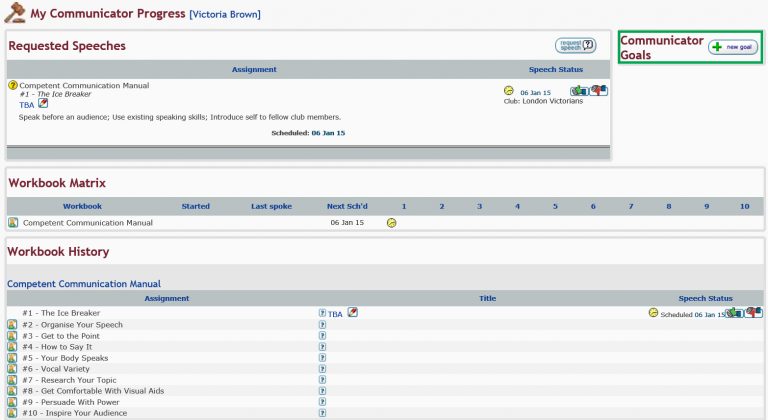The height and width of the screenshot is (420, 768).
Task: Click the Workbook column header in matrix
Action: tap(82, 206)
